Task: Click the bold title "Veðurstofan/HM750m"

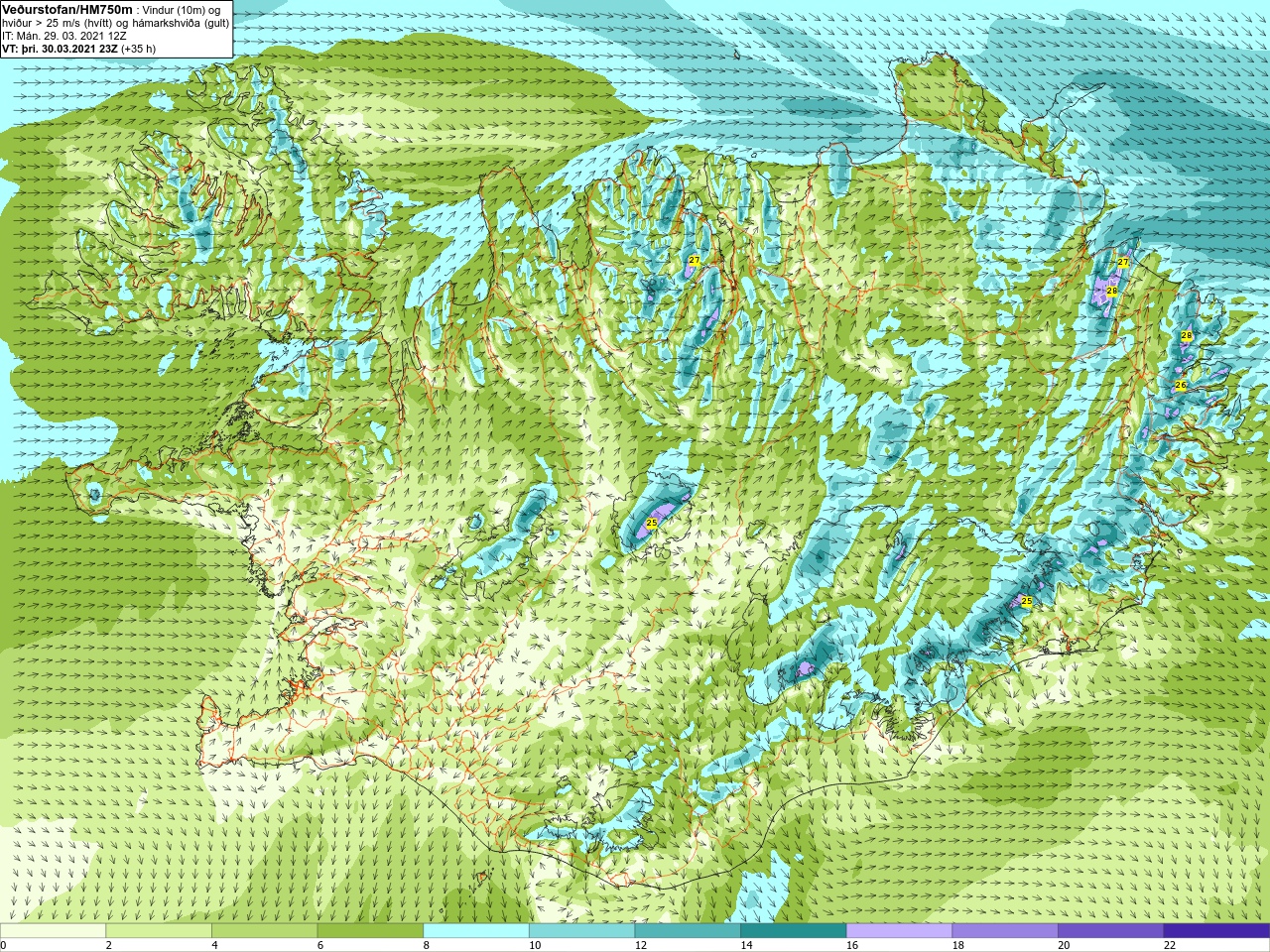Action: click(67, 9)
